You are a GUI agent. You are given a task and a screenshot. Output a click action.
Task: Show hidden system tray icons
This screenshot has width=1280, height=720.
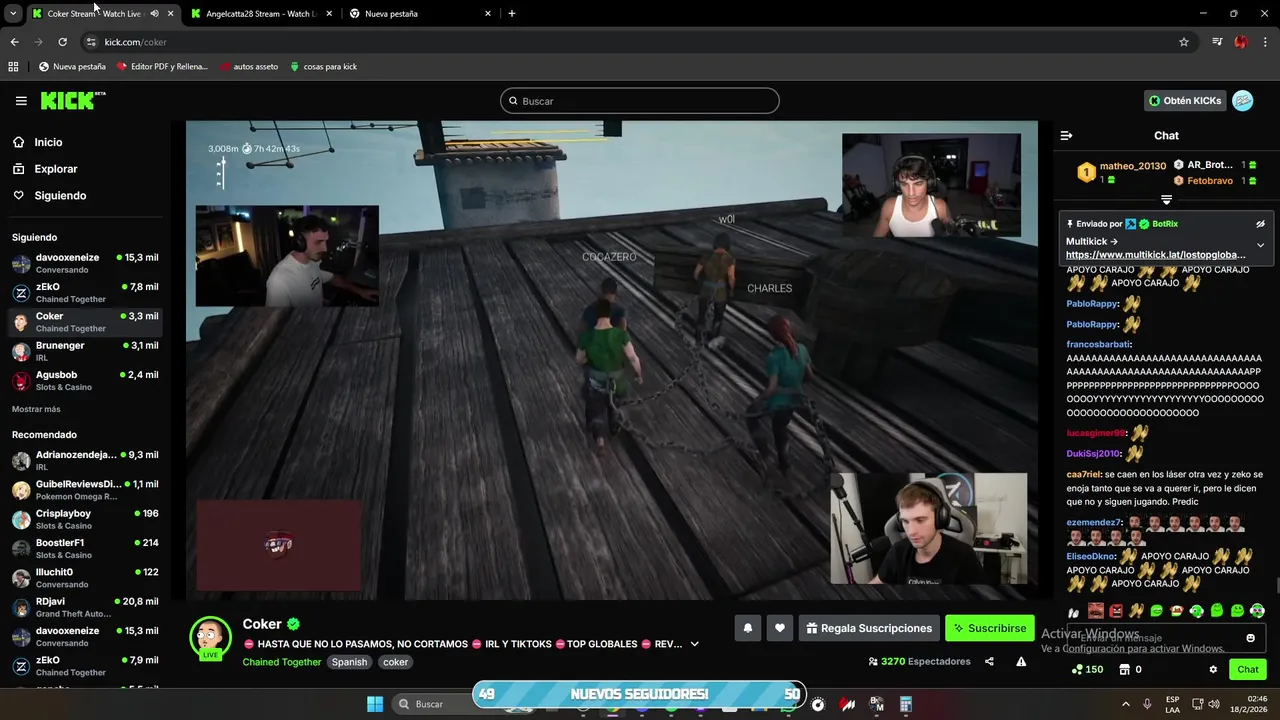pyautogui.click(x=1125, y=704)
